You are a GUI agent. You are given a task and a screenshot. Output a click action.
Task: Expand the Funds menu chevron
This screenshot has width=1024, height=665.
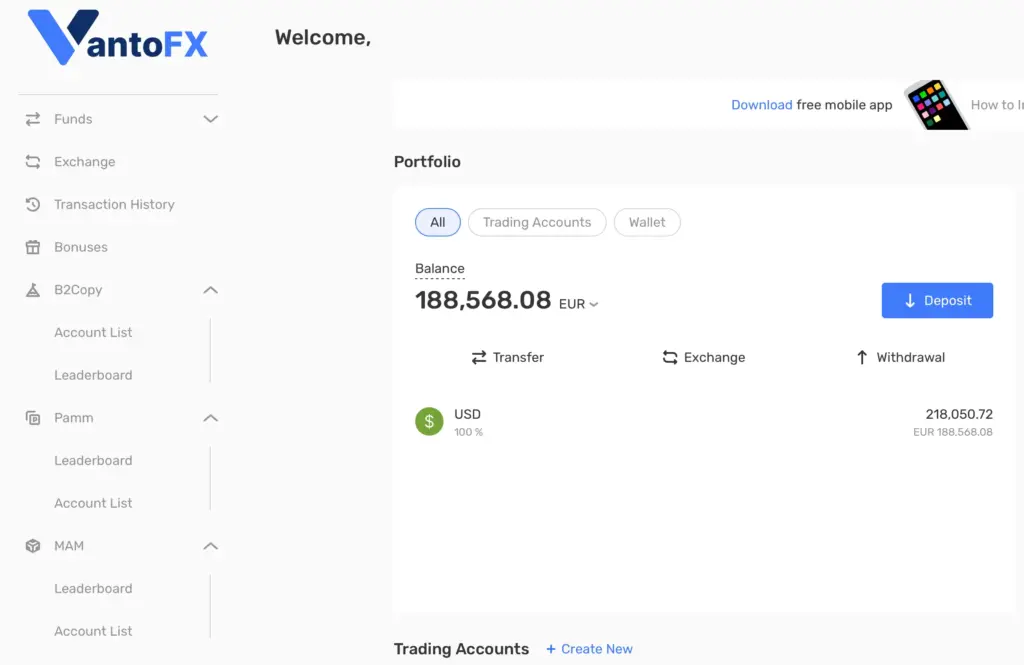210,119
